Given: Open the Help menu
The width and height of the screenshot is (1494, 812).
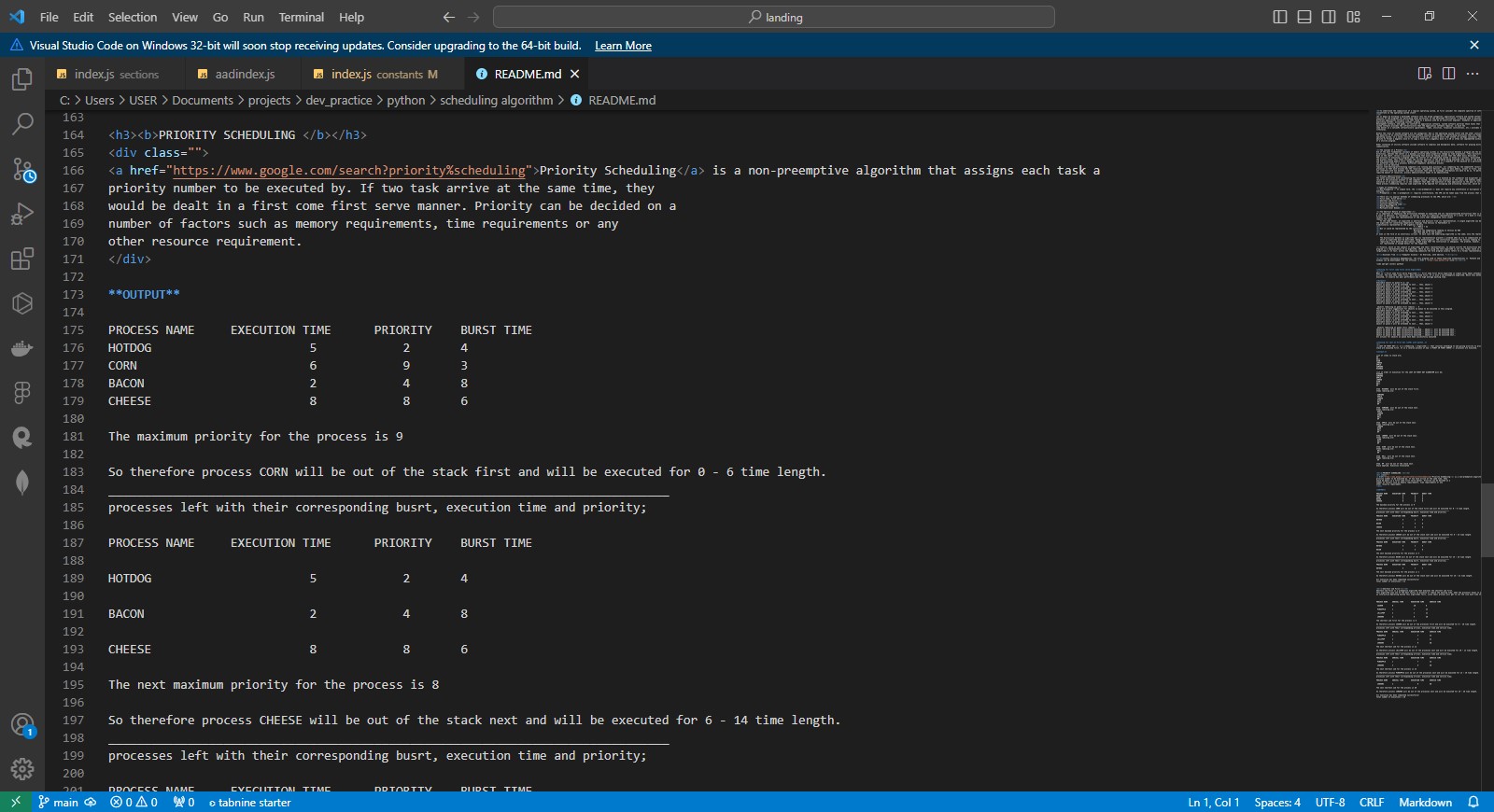Looking at the screenshot, I should [x=352, y=17].
